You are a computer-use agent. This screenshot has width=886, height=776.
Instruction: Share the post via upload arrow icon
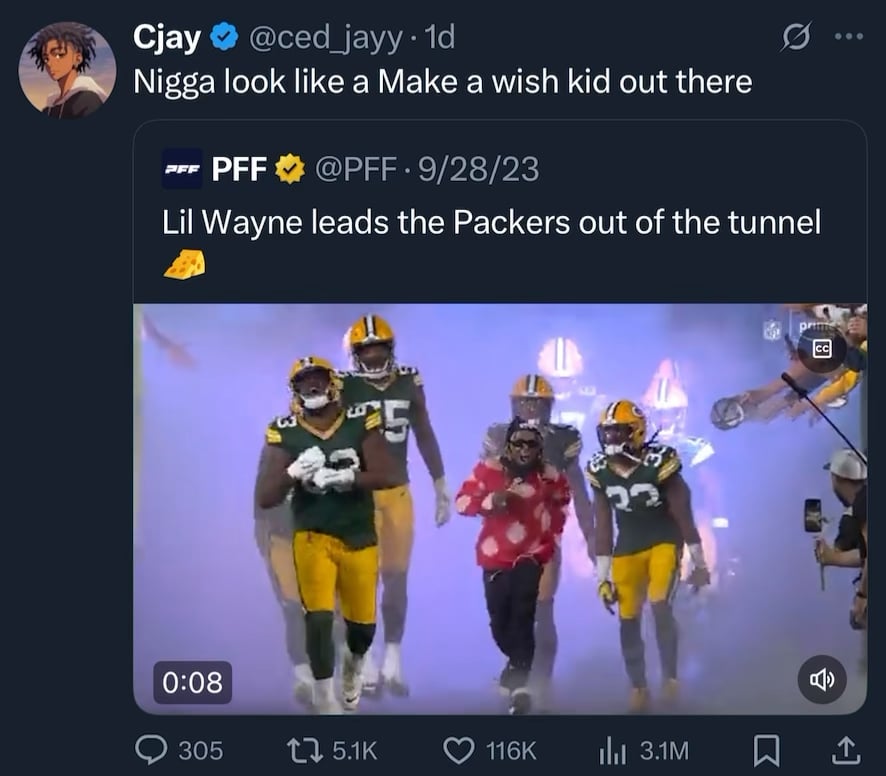point(844,749)
